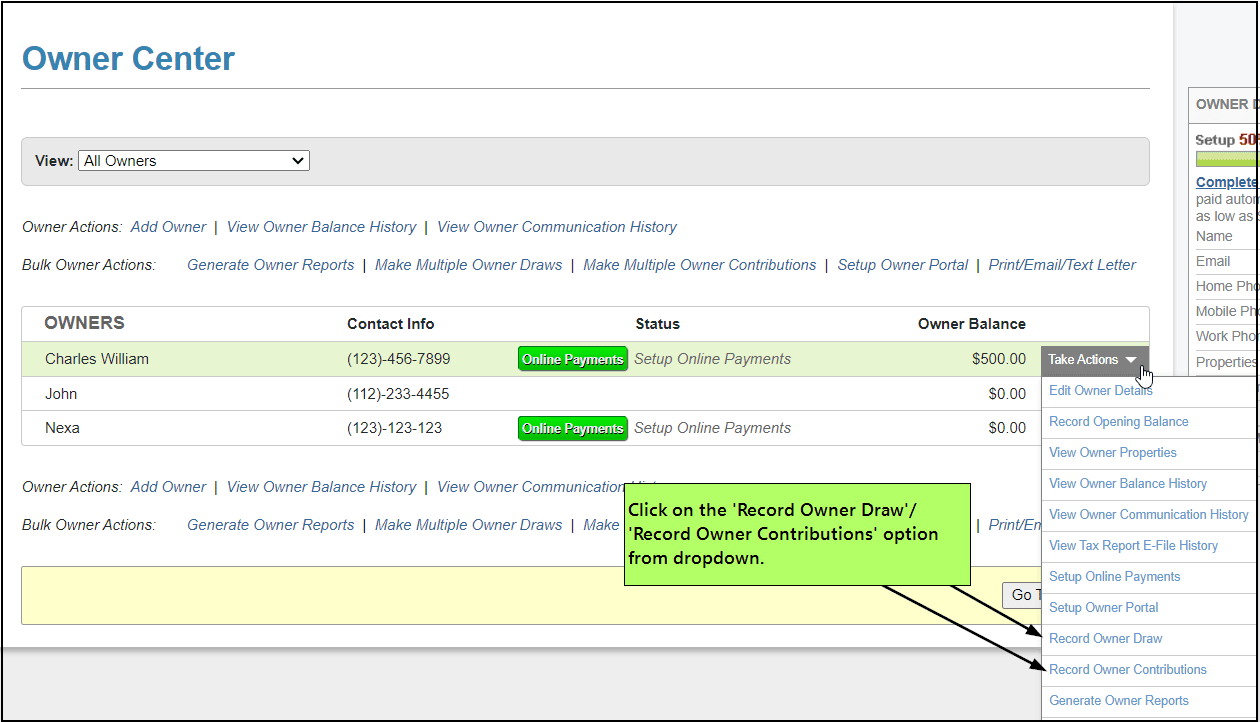Select View Owner Properties menu entry
This screenshot has height=722, width=1260.
tap(1112, 453)
